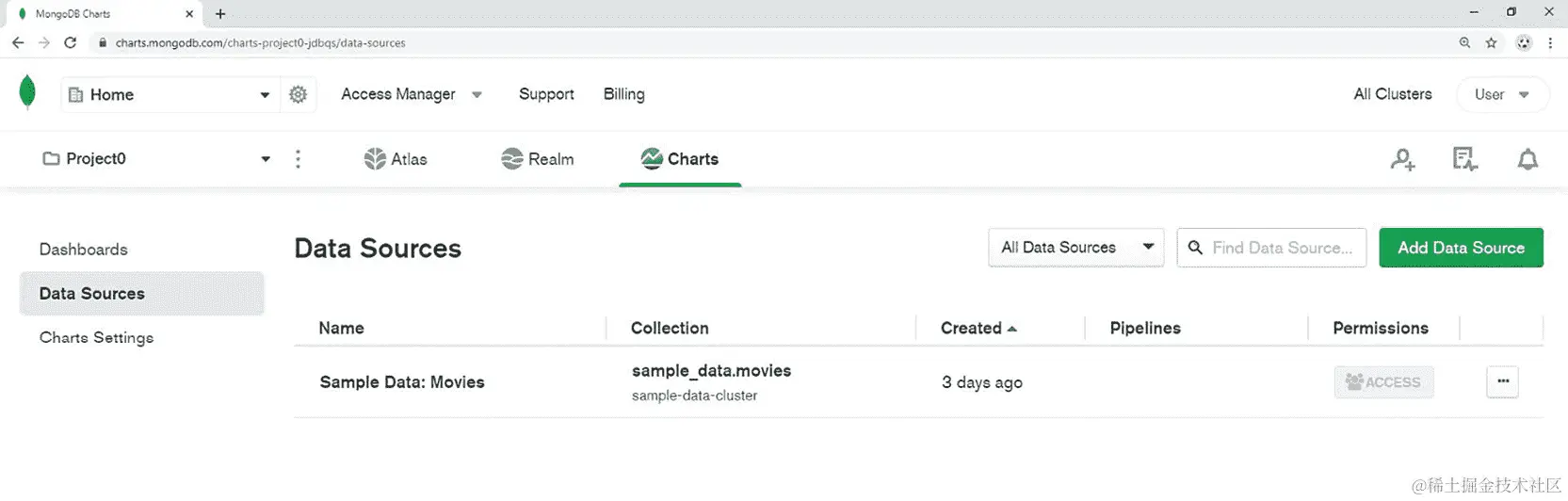1568x501 pixels.
Task: Switch to the Realm tab
Action: (x=538, y=159)
